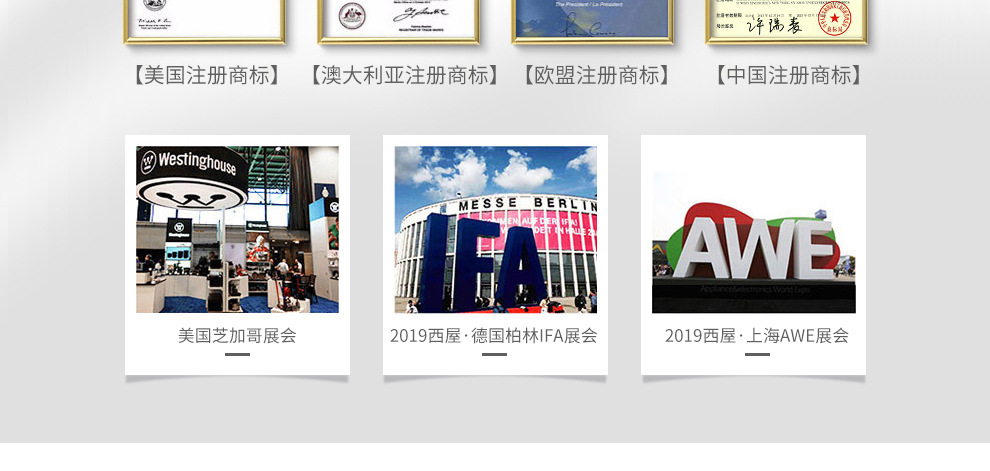Open the AWE expo sign photo
Viewport: 990px width, 471px height.
754,241
